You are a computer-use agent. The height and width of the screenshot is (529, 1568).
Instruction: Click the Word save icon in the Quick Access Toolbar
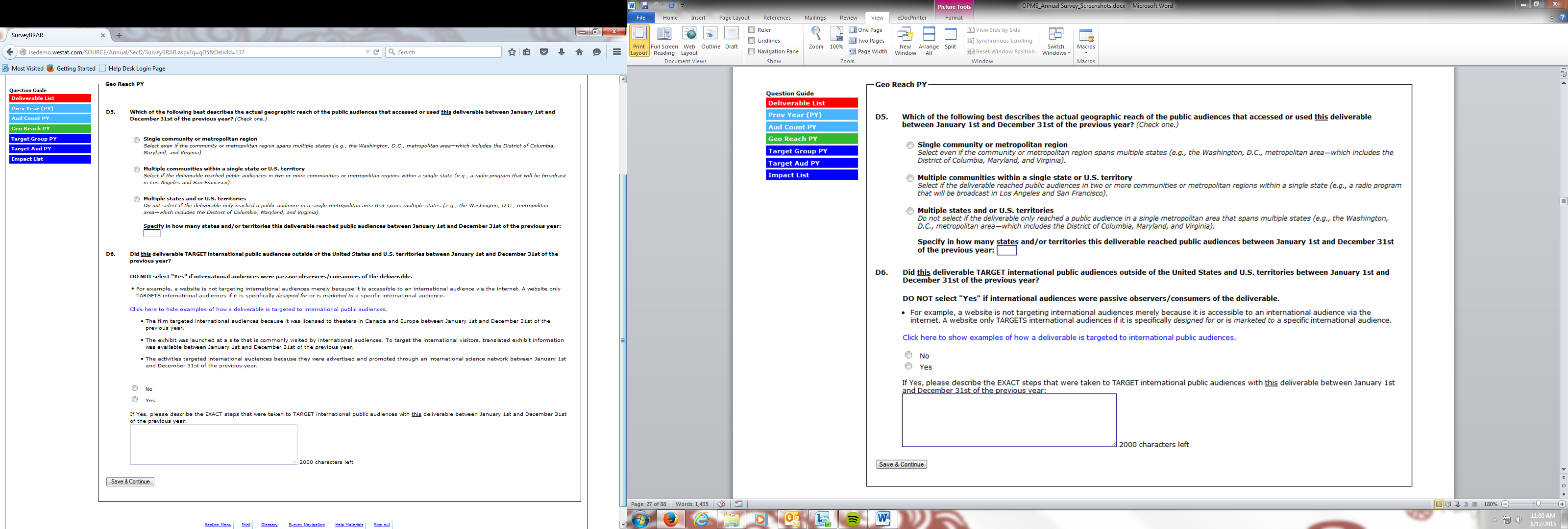click(x=645, y=5)
